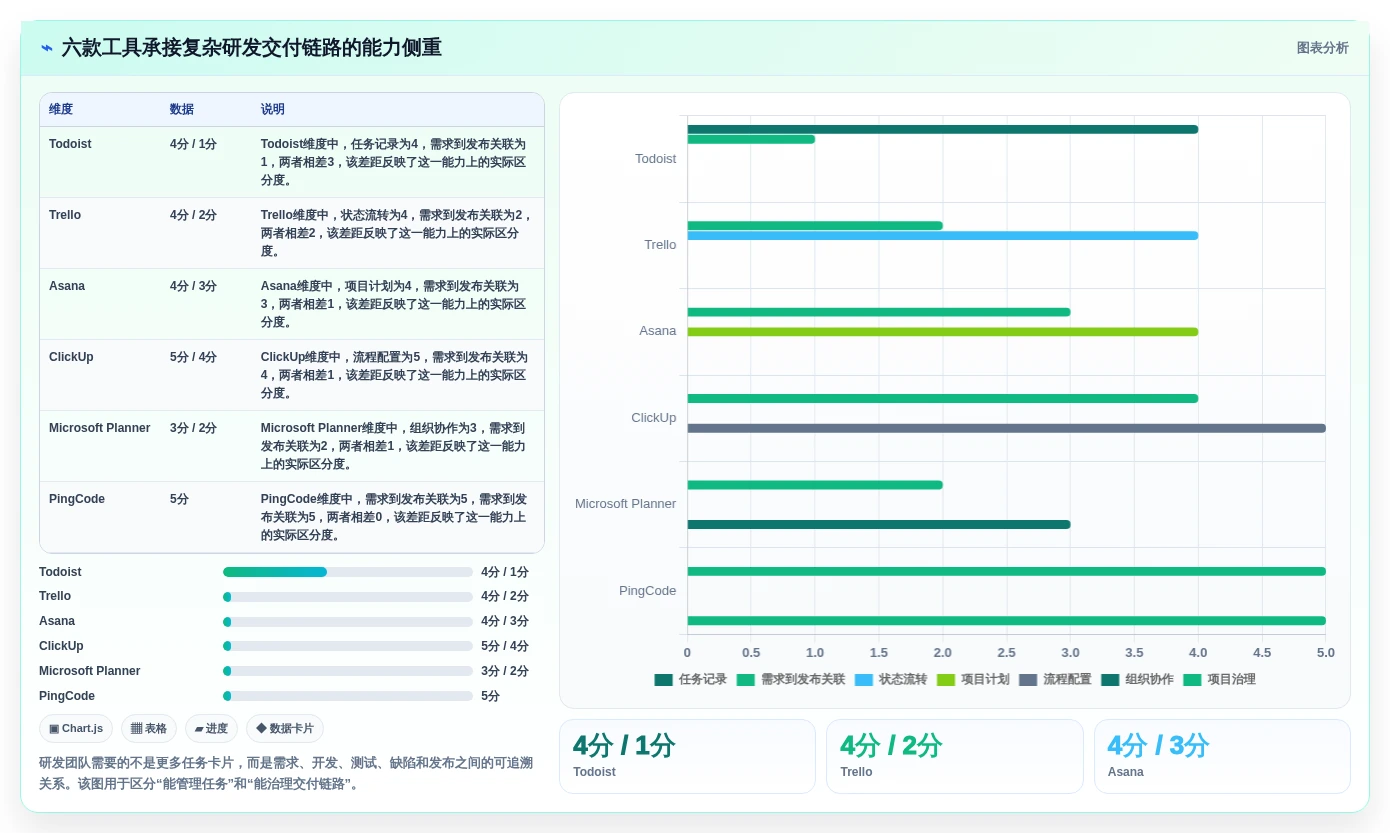Click the footer note about 研发团队
Viewport: 1390px width, 833px height.
286,773
